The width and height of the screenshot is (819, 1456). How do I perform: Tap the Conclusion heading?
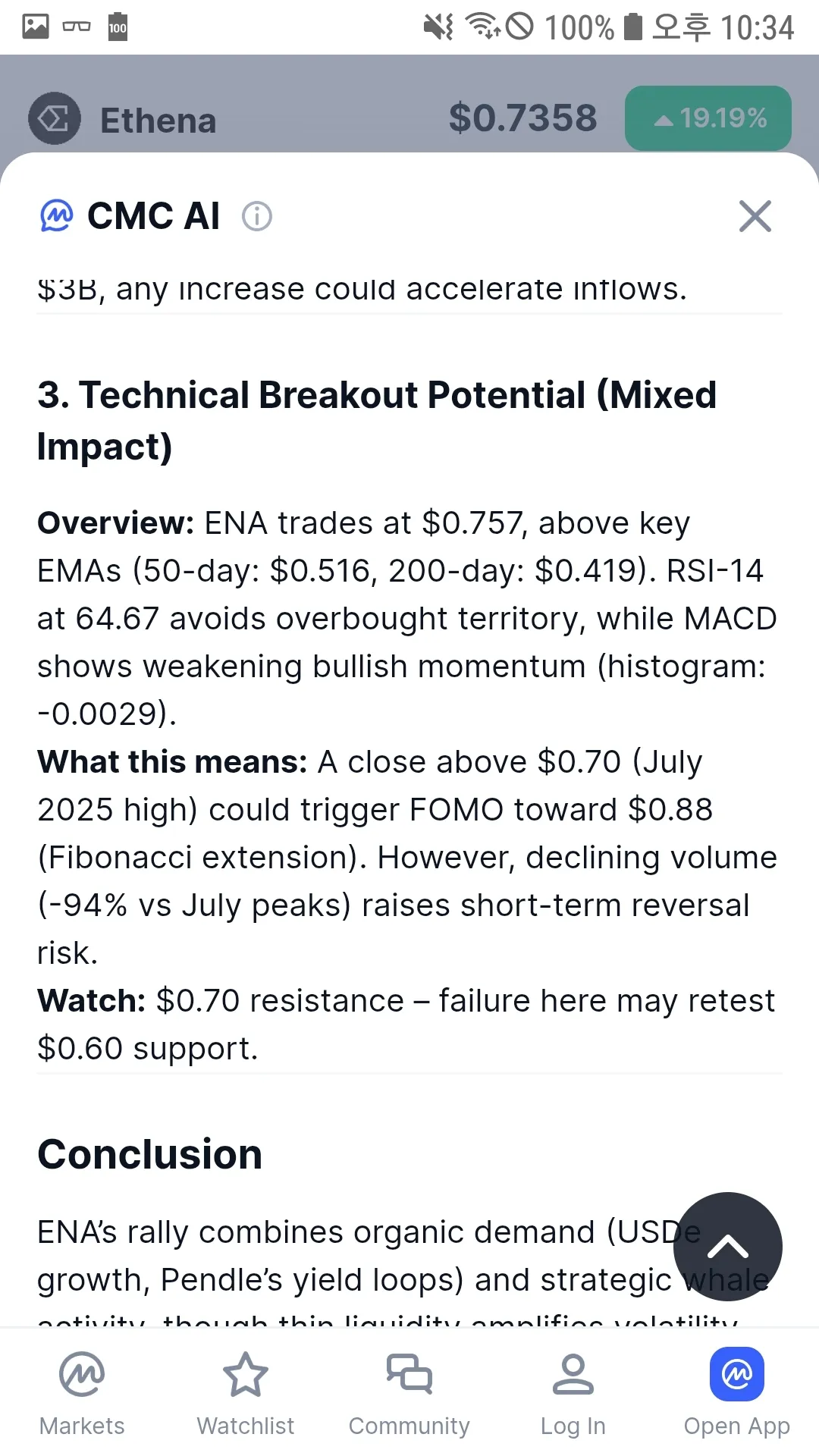coord(150,1154)
